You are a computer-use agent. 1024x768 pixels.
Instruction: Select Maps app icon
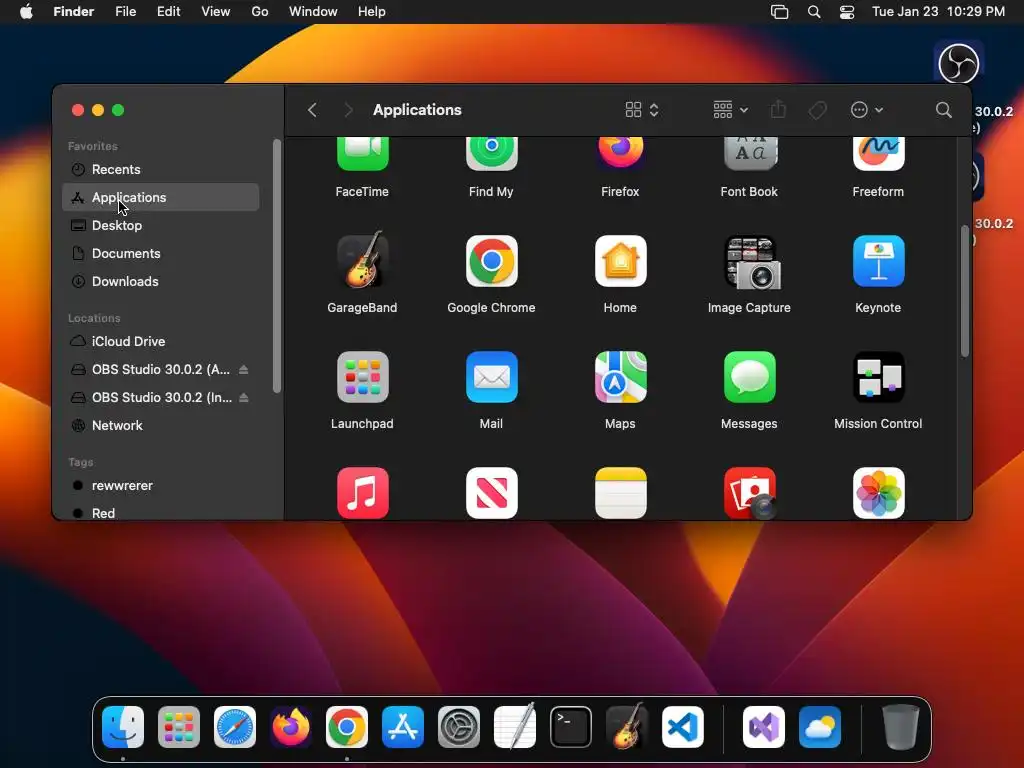pyautogui.click(x=620, y=377)
